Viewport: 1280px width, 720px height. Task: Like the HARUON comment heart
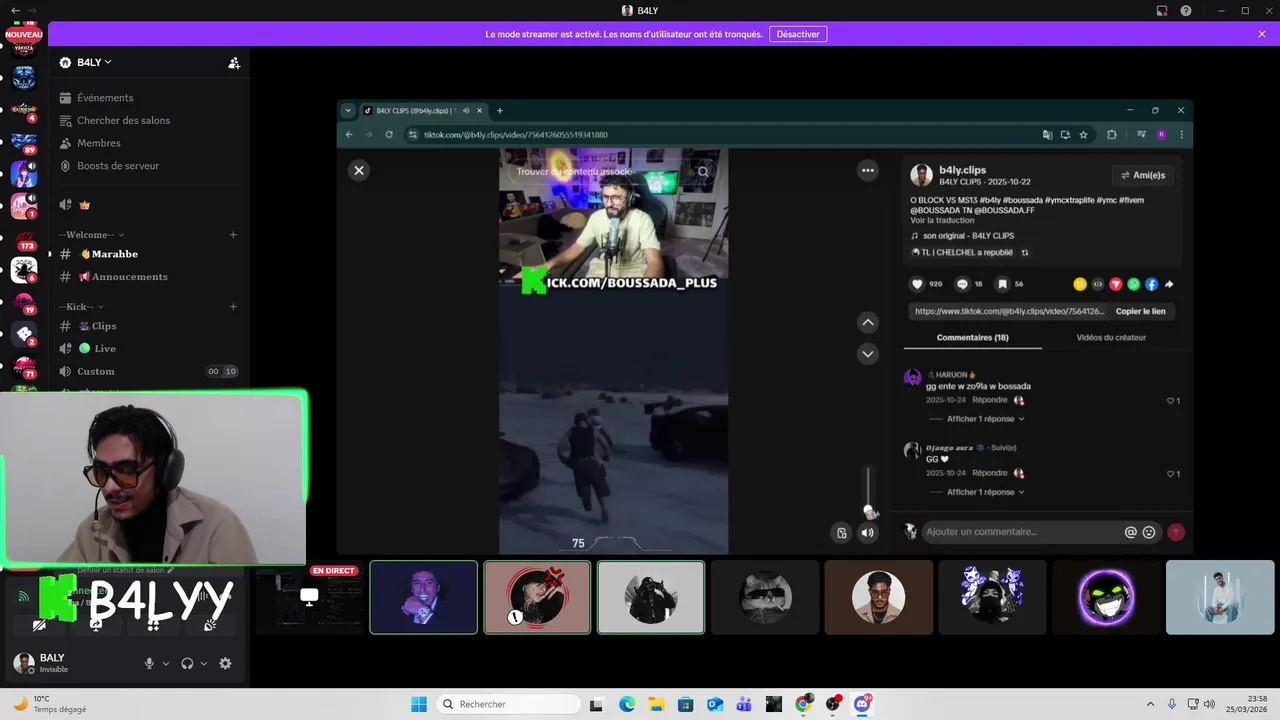click(x=1171, y=401)
